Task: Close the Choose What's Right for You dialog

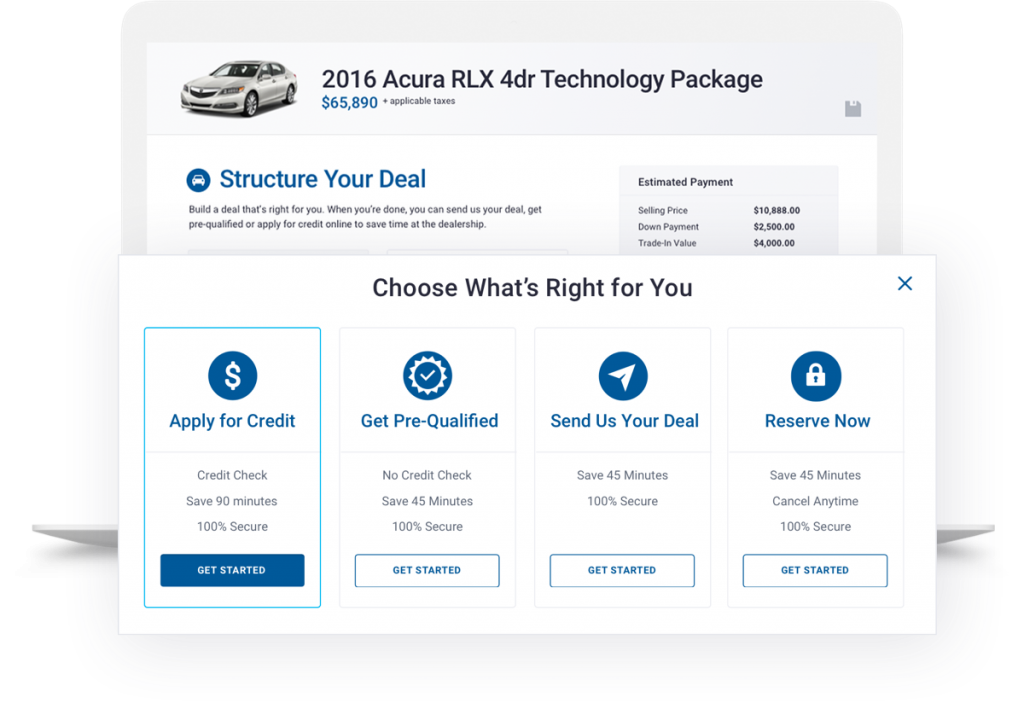Action: click(905, 283)
